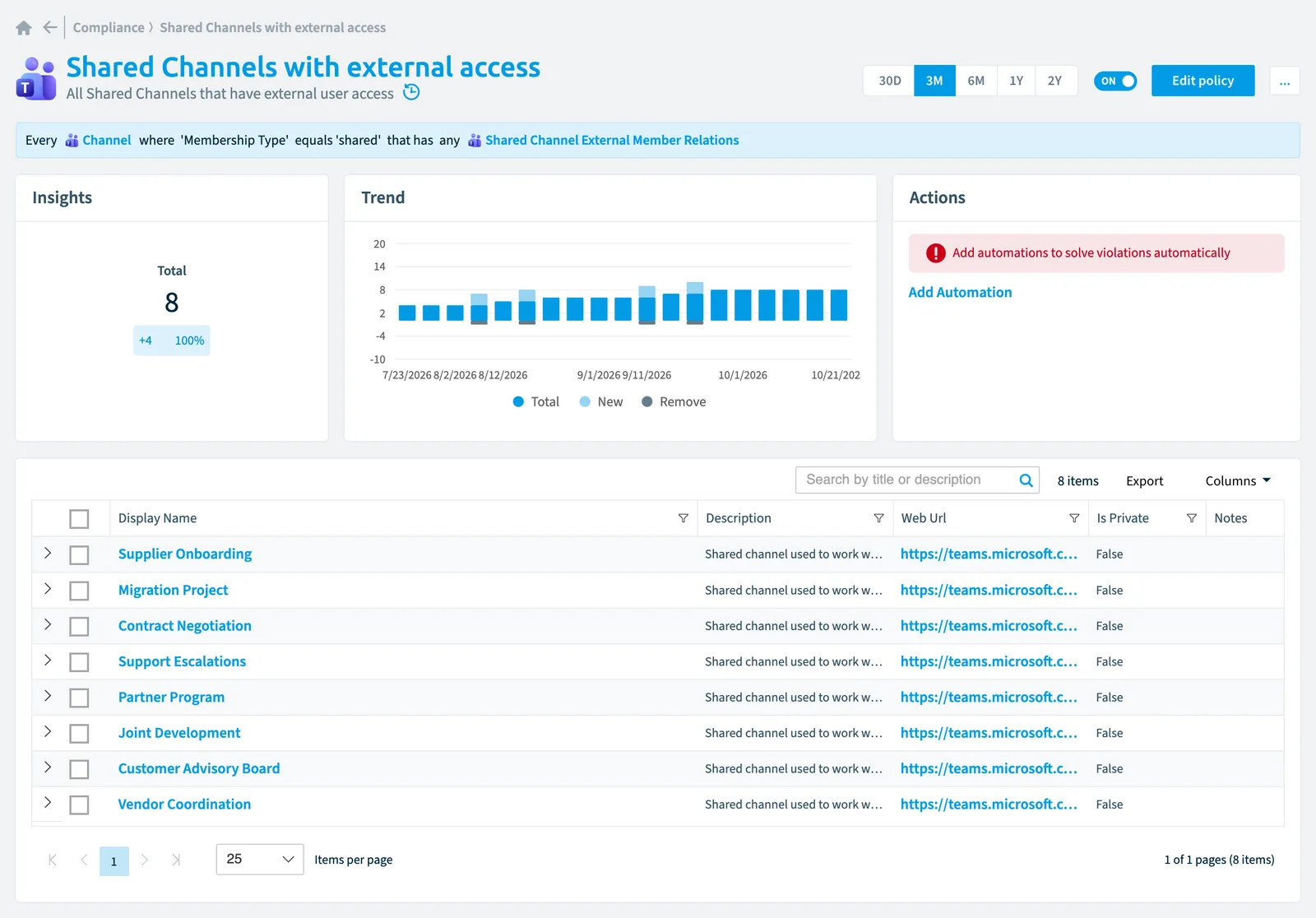Click the Teams logo by title

[x=36, y=79]
